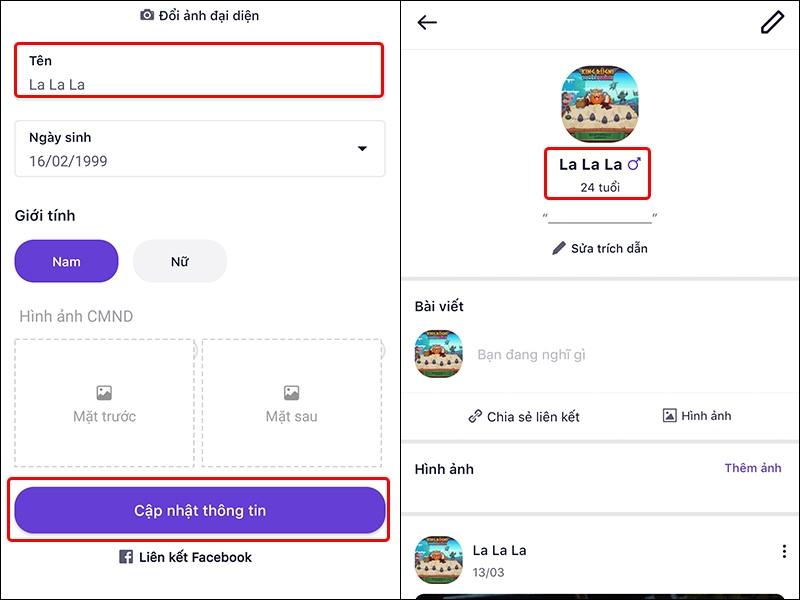800x600 pixels.
Task: Tap the picture icon beside Hình ảnh
Action: point(670,416)
